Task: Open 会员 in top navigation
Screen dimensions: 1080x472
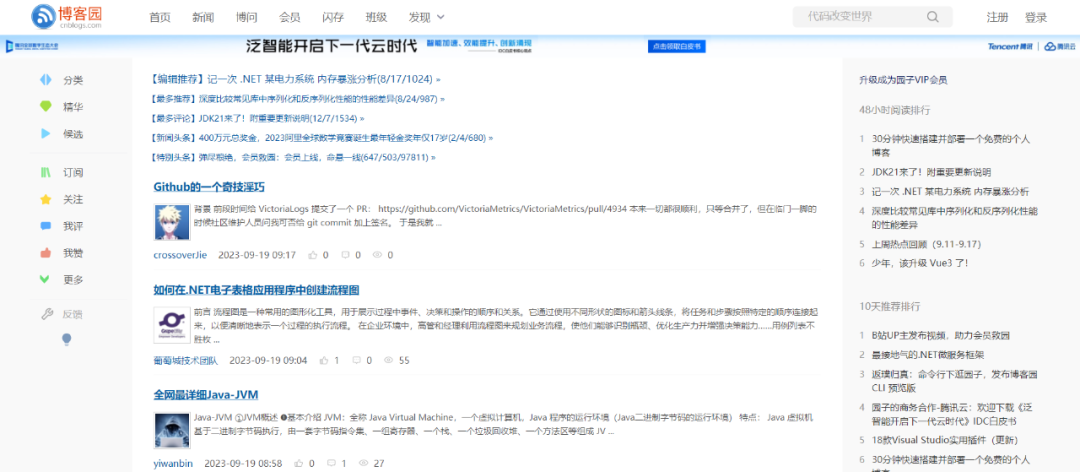Action: coord(289,17)
